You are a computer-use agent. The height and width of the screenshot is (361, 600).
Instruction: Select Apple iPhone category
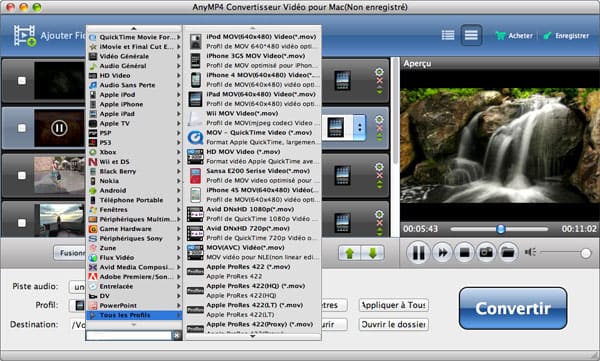point(135,104)
